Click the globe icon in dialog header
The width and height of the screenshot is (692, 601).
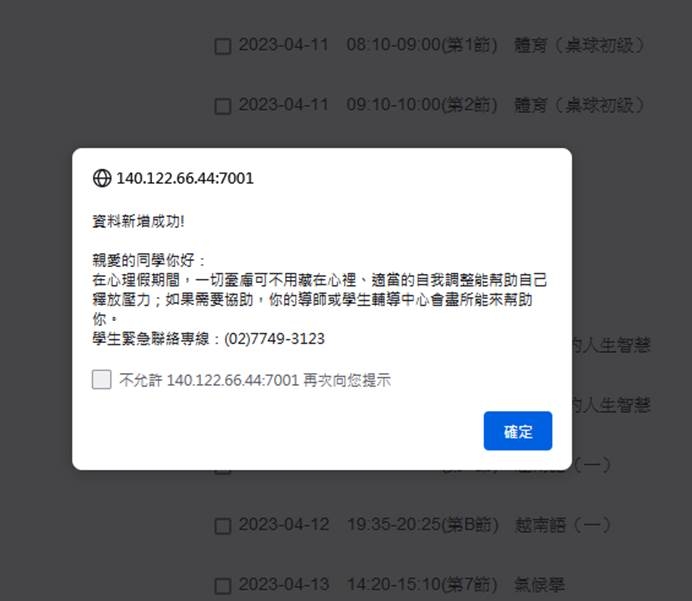102,178
